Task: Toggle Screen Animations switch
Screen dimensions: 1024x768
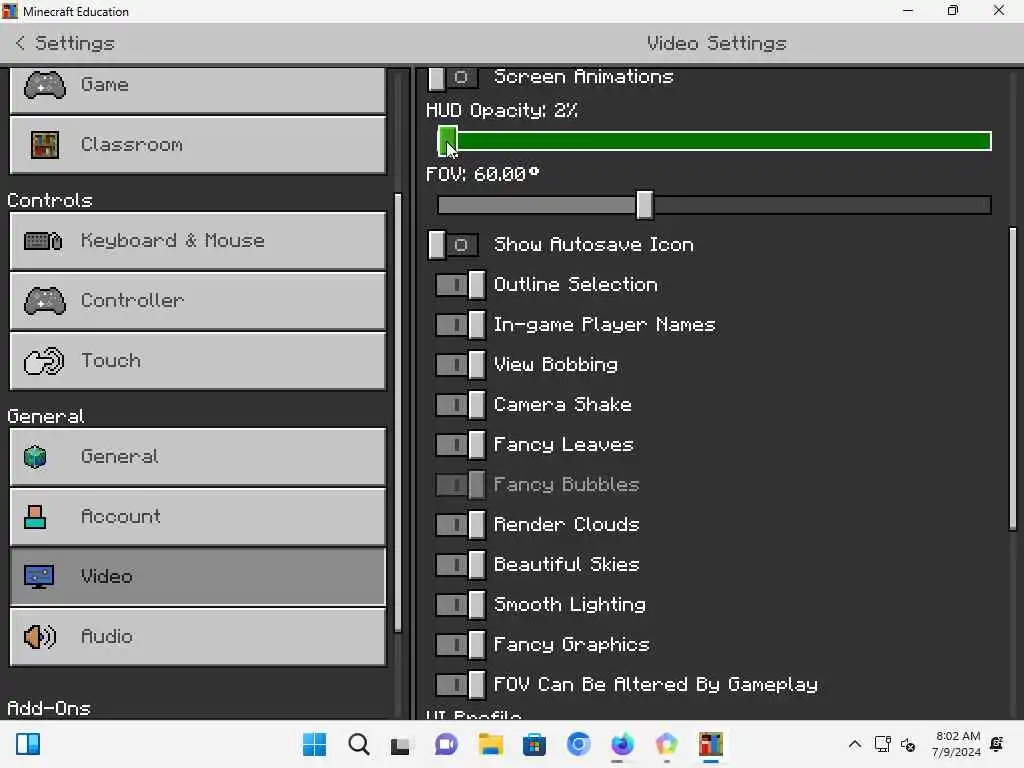Action: pos(453,78)
